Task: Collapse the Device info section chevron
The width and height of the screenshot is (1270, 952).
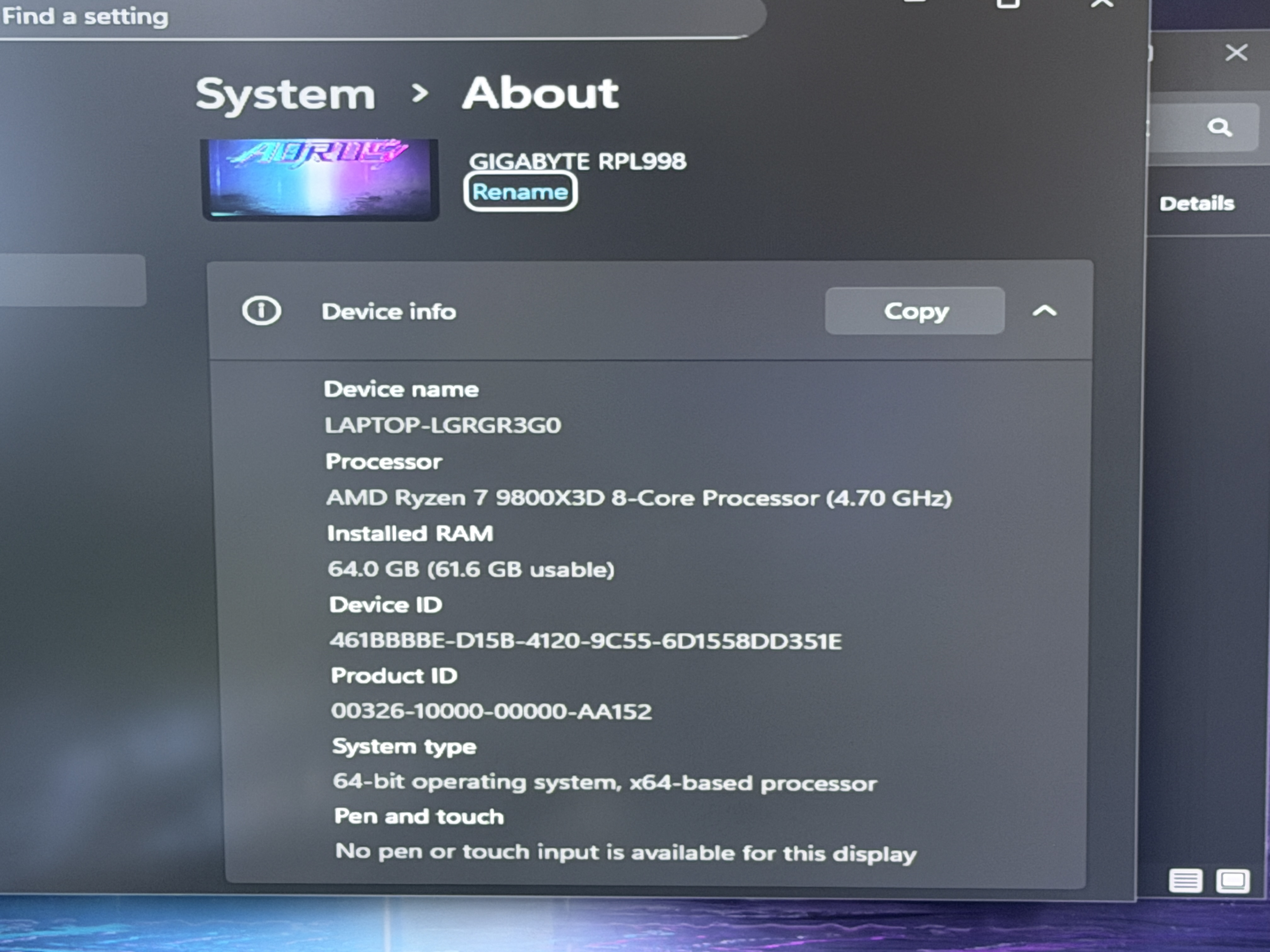Action: (x=1044, y=311)
